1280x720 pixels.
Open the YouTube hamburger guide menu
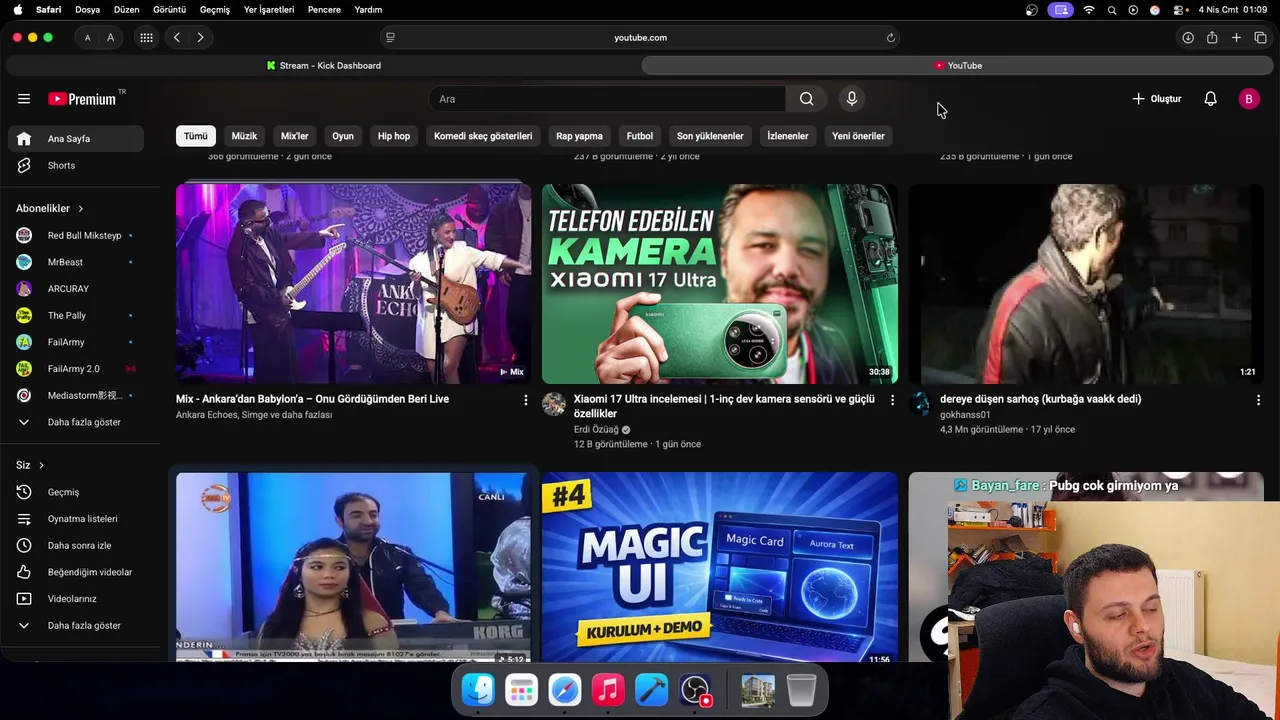24,99
